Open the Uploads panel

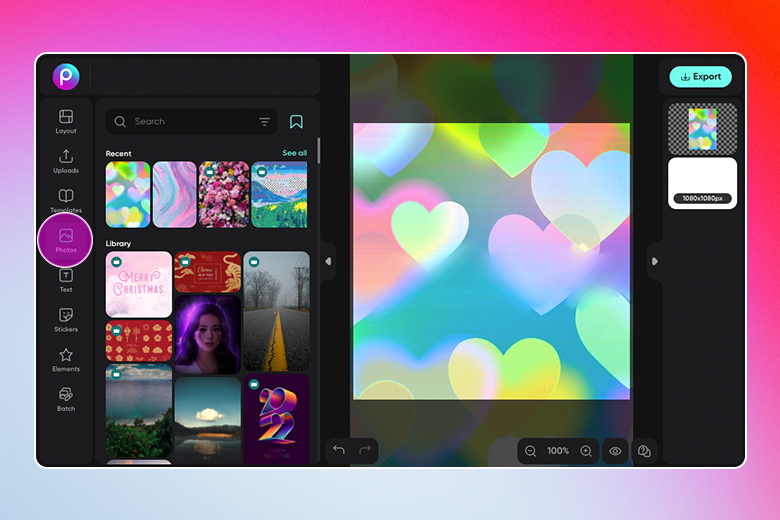point(66,161)
